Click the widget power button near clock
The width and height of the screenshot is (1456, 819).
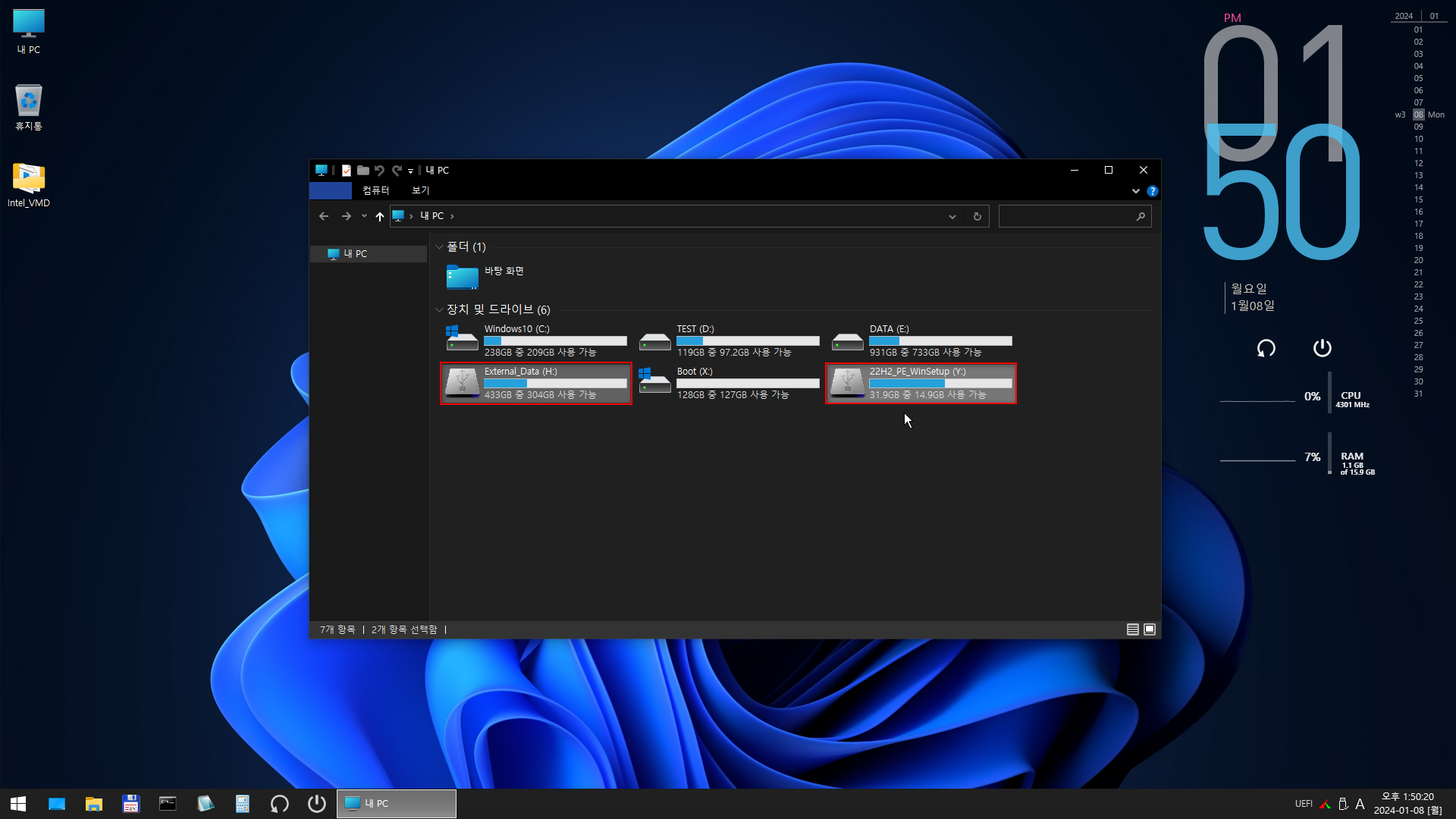point(1322,348)
